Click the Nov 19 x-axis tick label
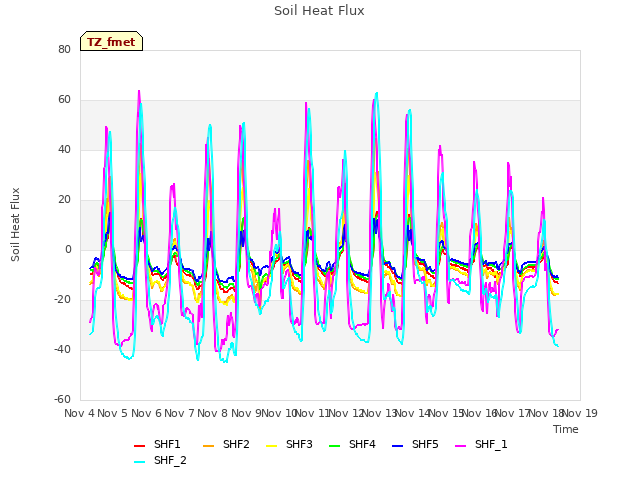 tap(580, 413)
